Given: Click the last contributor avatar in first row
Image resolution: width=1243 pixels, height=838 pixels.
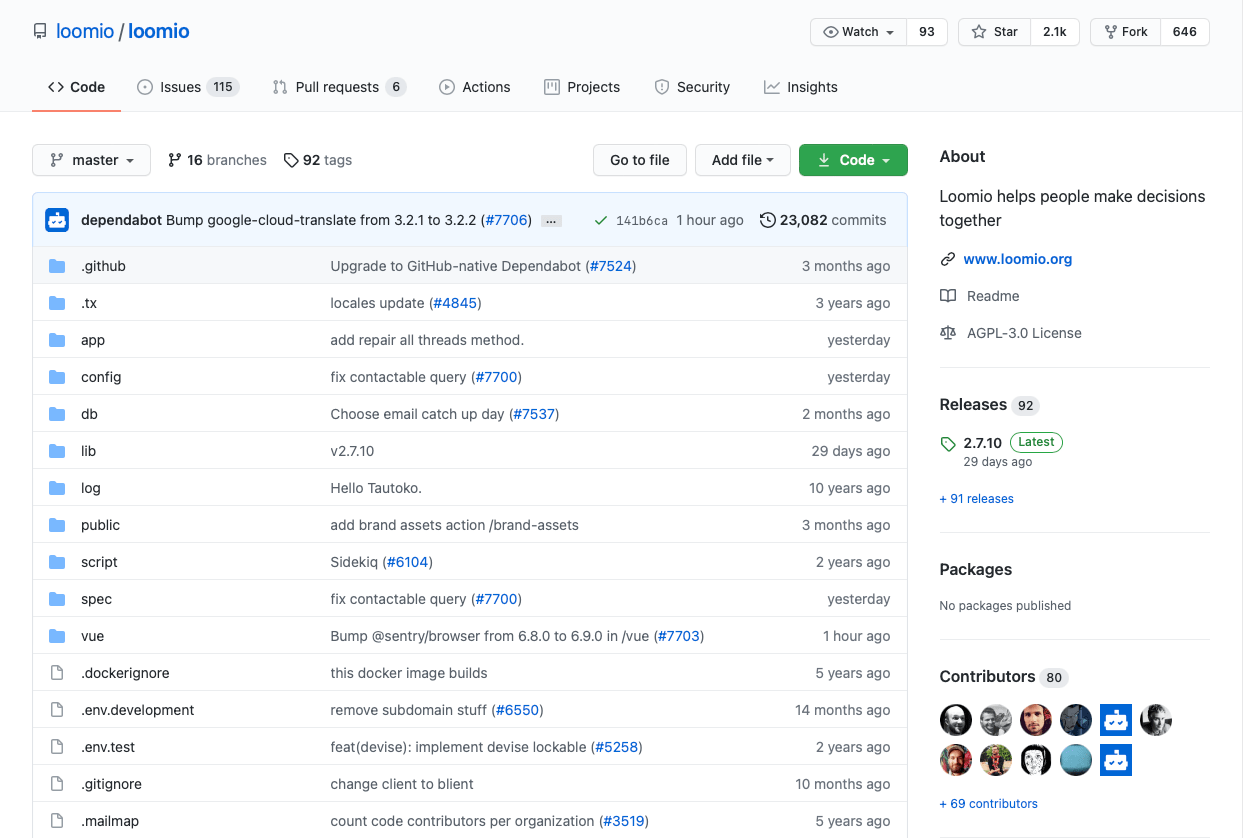Looking at the screenshot, I should point(1156,720).
